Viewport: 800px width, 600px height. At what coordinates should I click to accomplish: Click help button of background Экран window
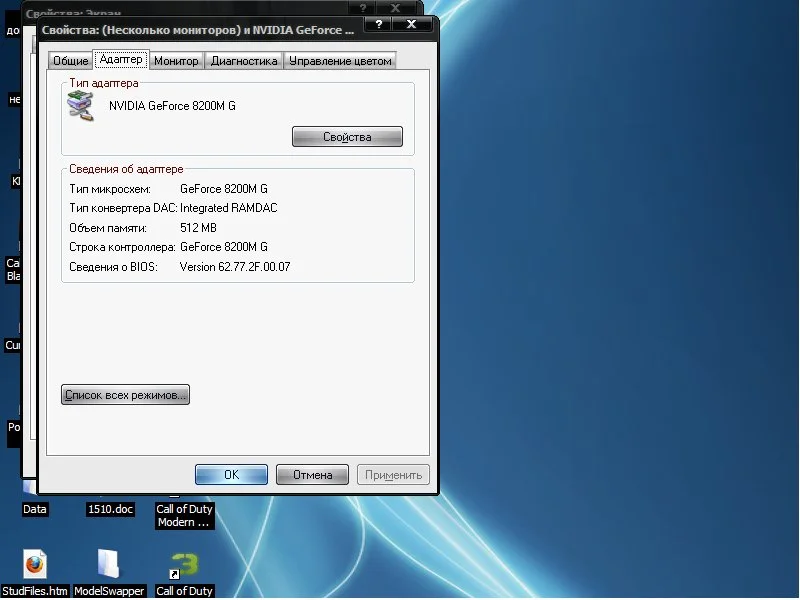tap(363, 7)
